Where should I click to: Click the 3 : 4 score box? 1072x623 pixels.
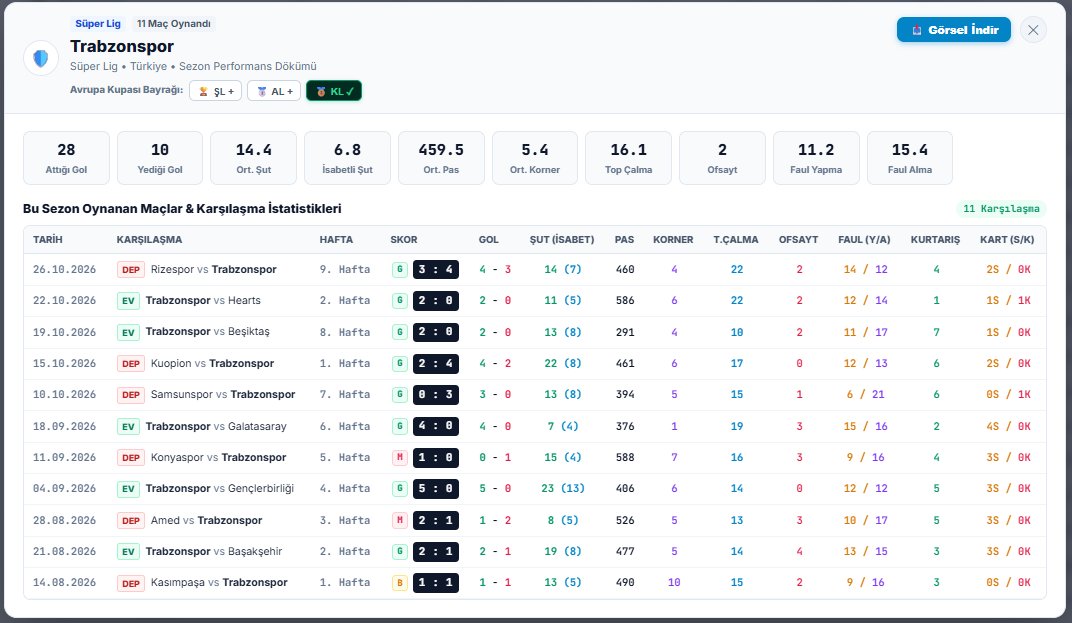(436, 269)
